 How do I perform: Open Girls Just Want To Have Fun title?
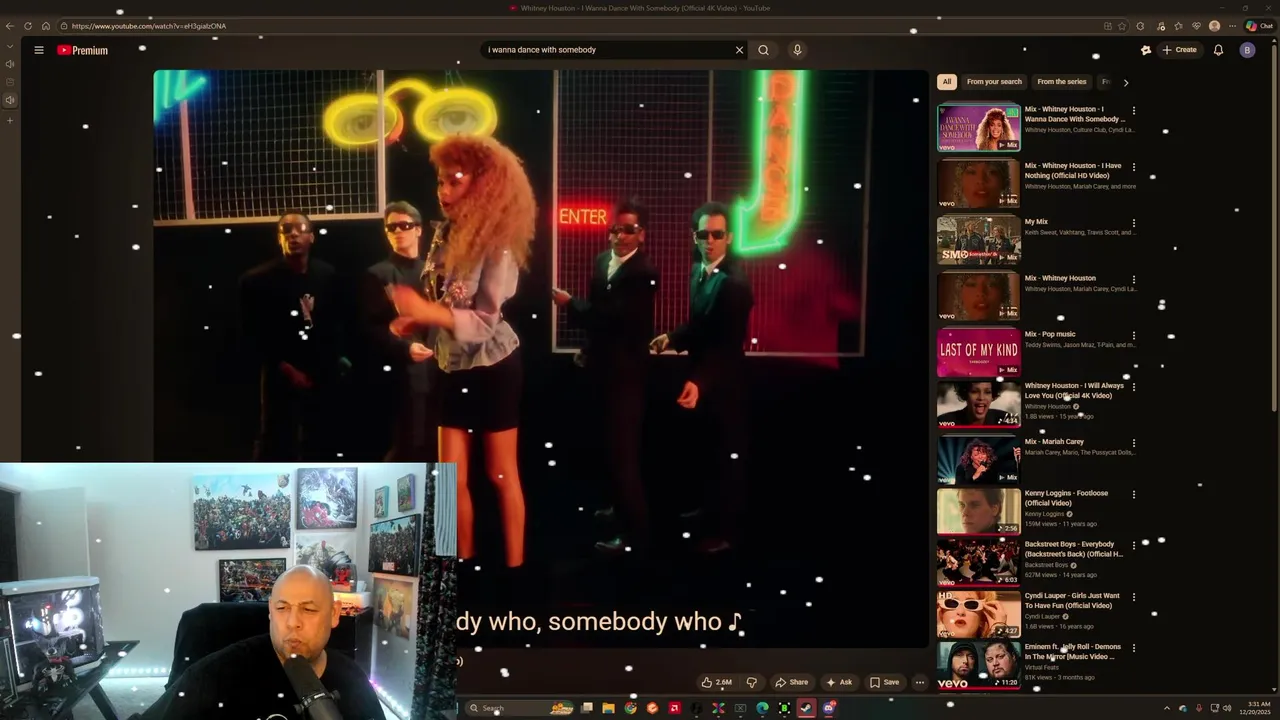click(1072, 601)
